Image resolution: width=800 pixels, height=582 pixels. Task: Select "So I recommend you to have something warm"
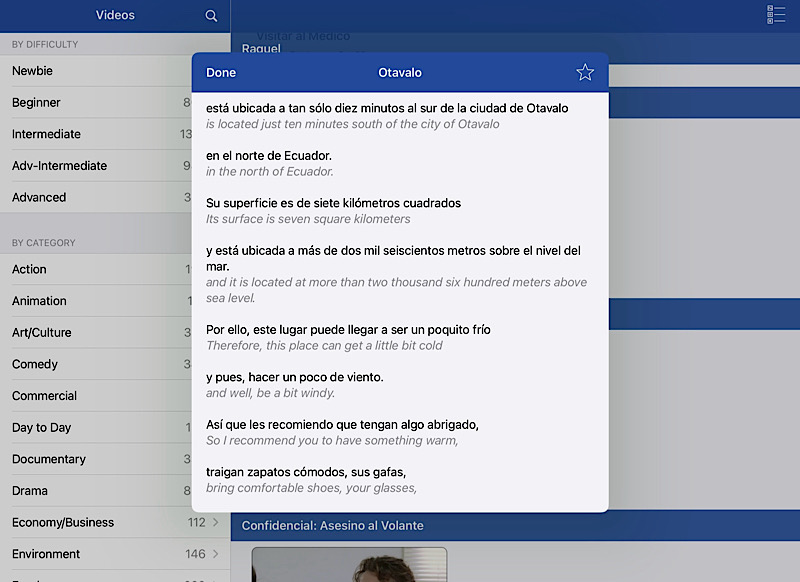(x=332, y=440)
